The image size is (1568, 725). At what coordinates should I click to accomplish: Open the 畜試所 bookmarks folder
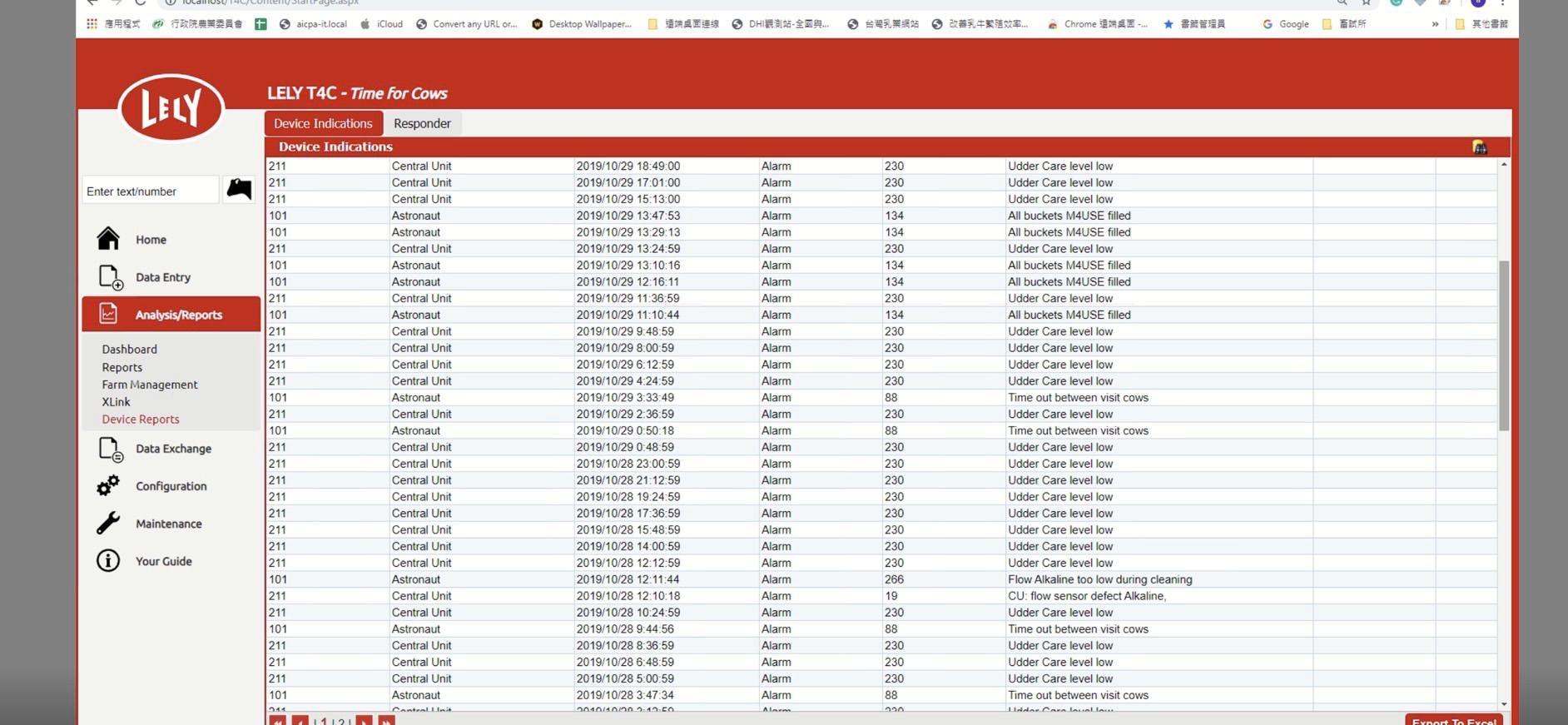click(1344, 24)
